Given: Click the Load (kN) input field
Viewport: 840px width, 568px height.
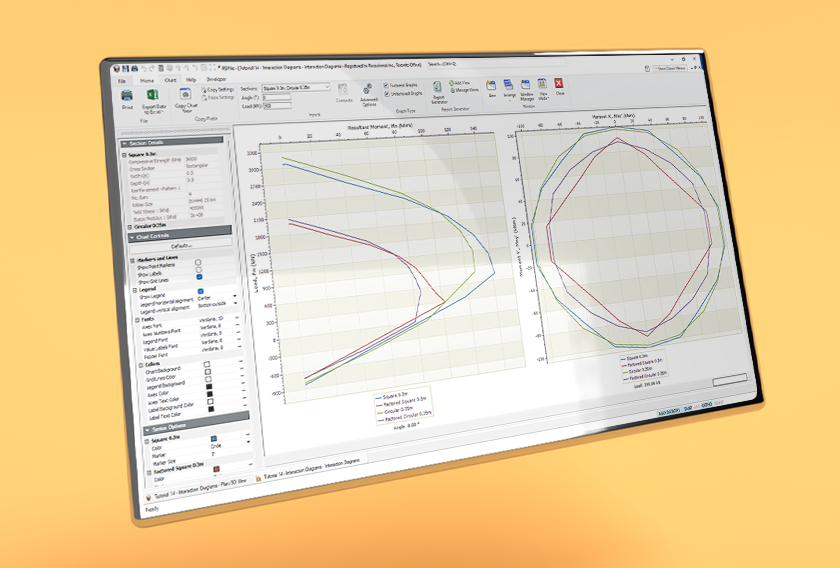Looking at the screenshot, I should click(278, 106).
